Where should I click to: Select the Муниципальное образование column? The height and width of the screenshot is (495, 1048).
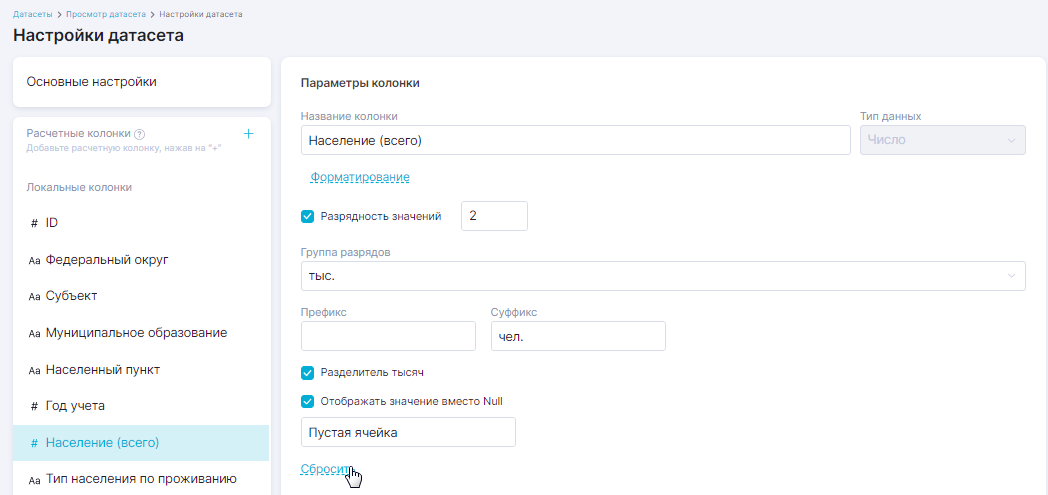(136, 333)
